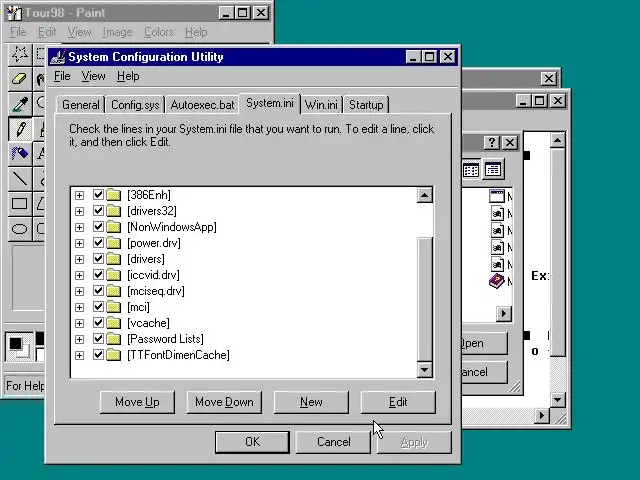Viewport: 640px width, 480px height.
Task: Open the Colors menu in Paint
Action: tap(159, 32)
